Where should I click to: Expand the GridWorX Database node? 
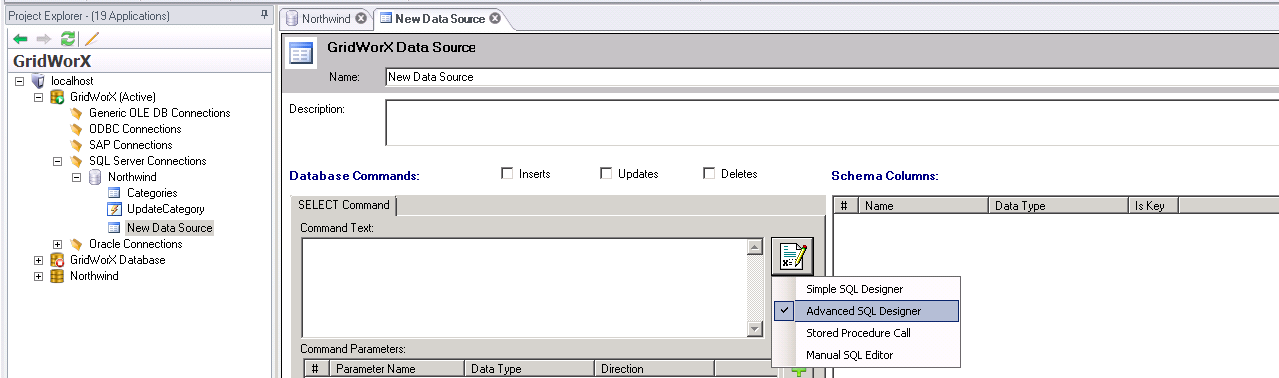point(39,260)
